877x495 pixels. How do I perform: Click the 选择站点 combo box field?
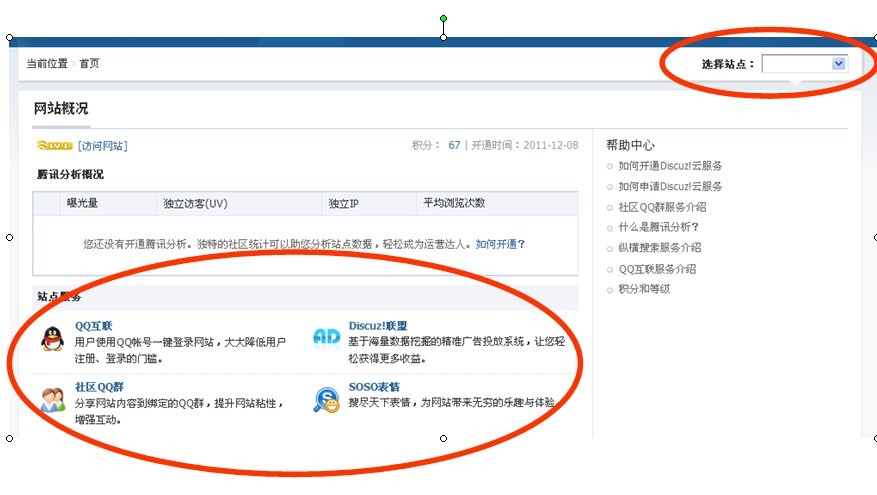[804, 64]
